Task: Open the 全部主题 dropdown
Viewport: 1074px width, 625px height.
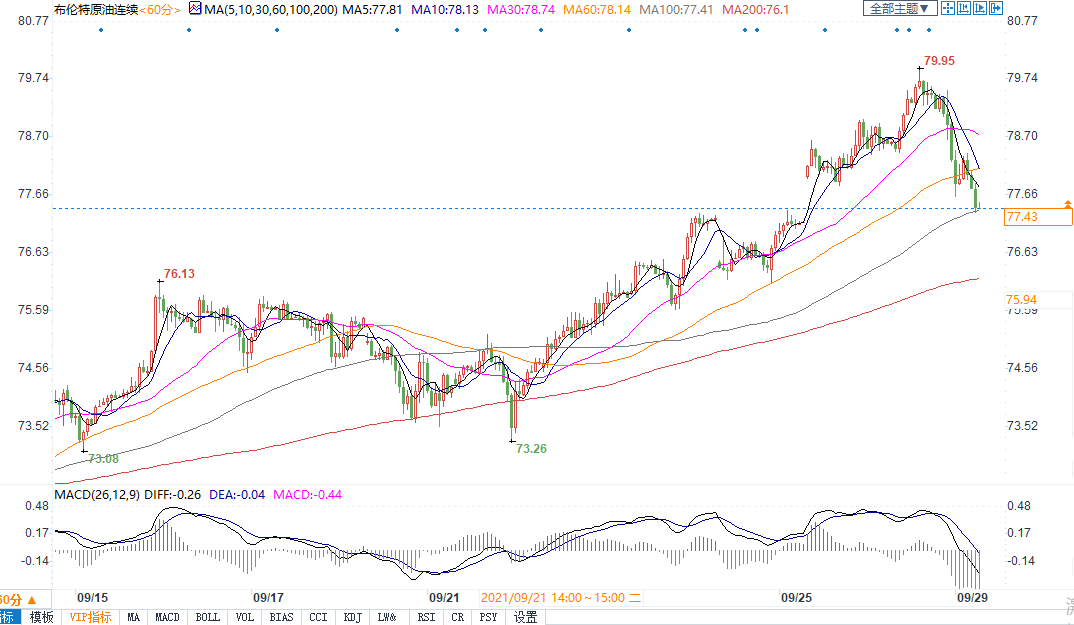Action: pos(899,9)
